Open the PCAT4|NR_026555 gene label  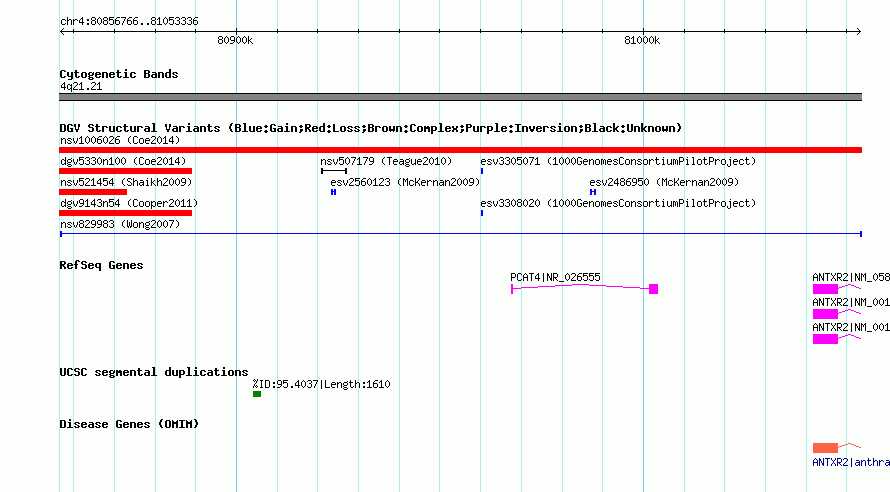pyautogui.click(x=555, y=277)
